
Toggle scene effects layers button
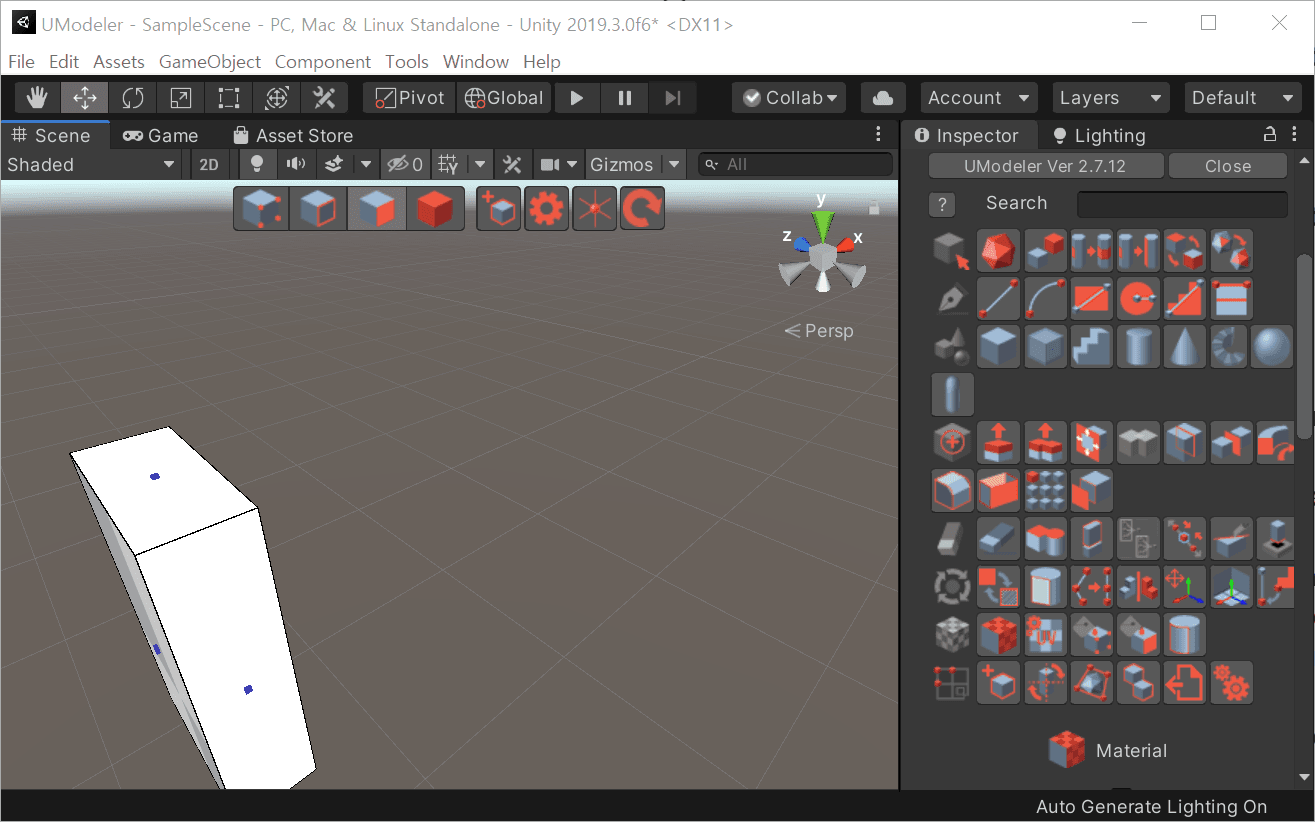tap(335, 165)
